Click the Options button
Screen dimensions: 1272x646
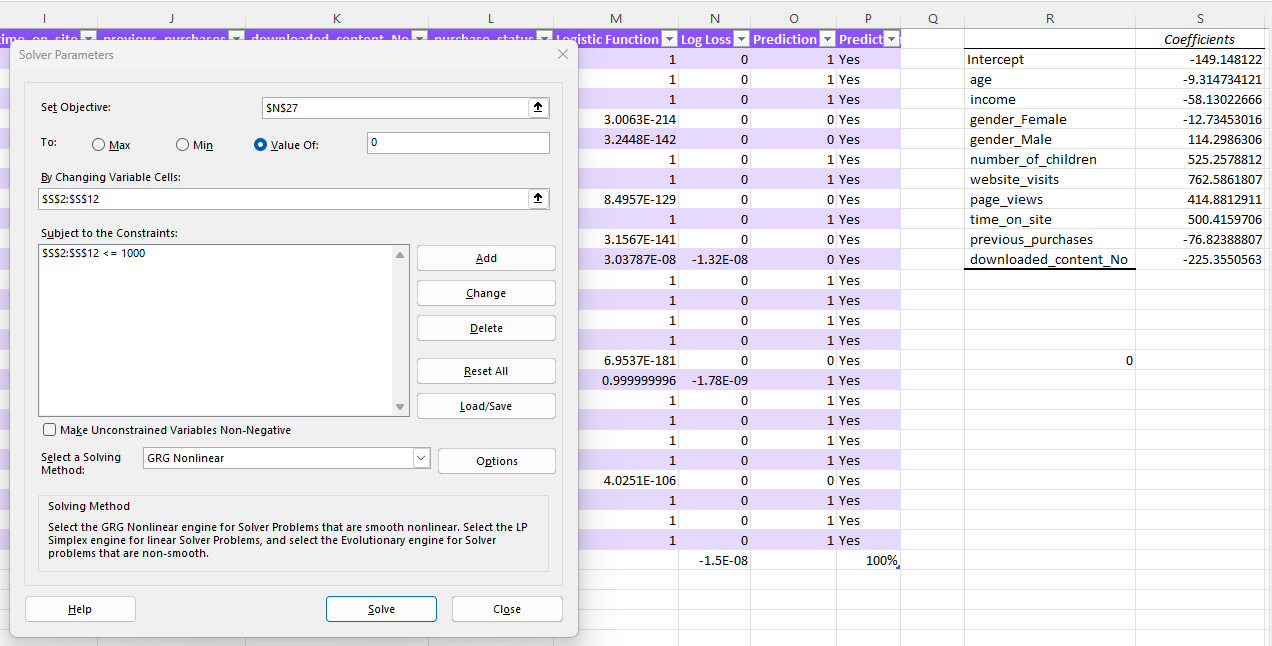point(497,461)
